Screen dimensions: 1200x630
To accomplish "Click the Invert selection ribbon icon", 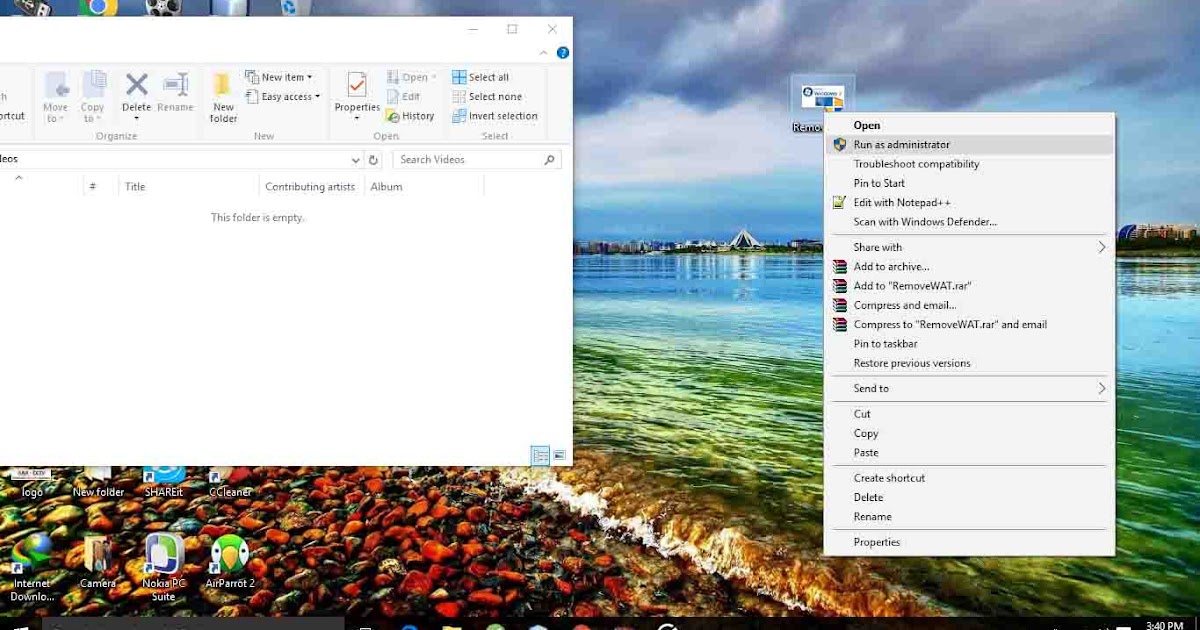I will click(495, 115).
